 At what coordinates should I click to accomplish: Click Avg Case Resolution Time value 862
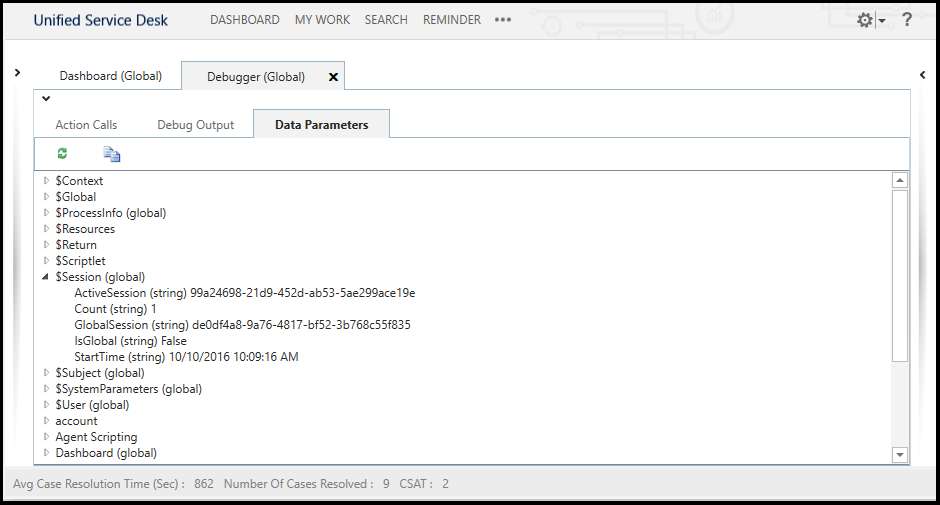pos(204,483)
